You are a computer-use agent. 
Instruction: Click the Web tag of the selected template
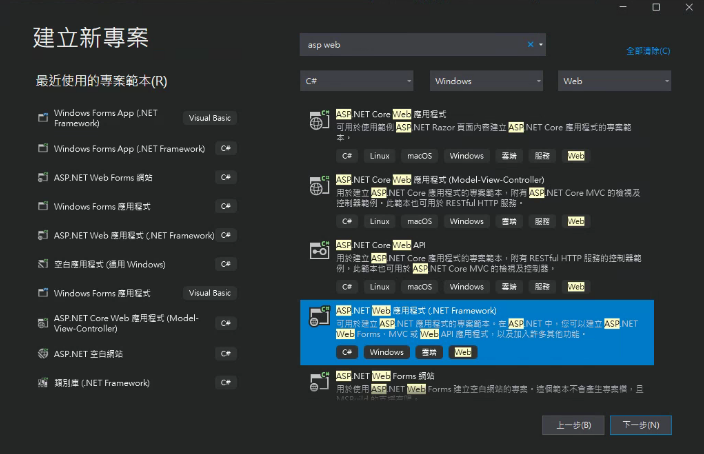click(x=463, y=352)
